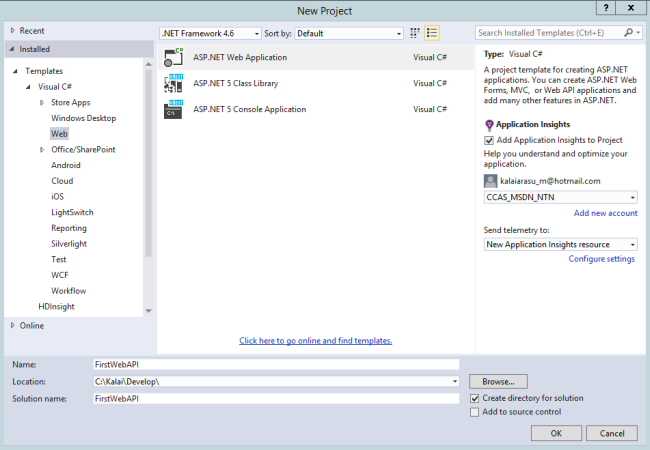Click OK to create the project

coord(556,433)
